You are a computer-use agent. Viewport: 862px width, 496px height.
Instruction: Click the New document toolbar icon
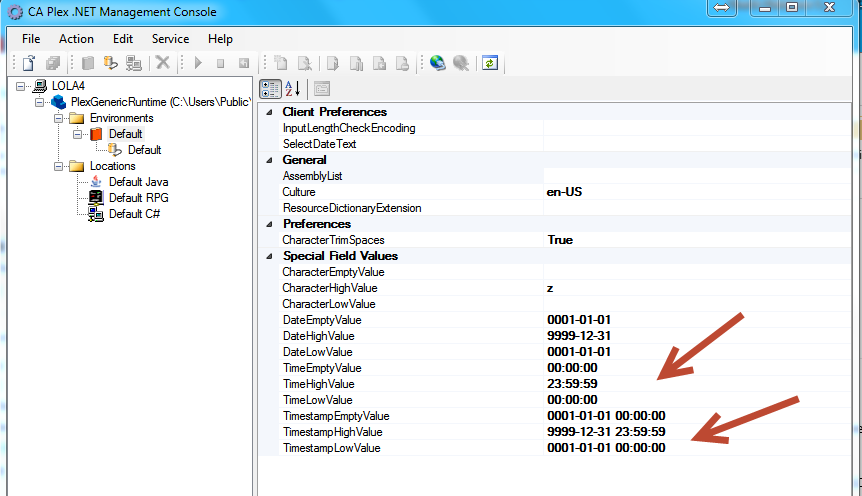click(x=29, y=63)
